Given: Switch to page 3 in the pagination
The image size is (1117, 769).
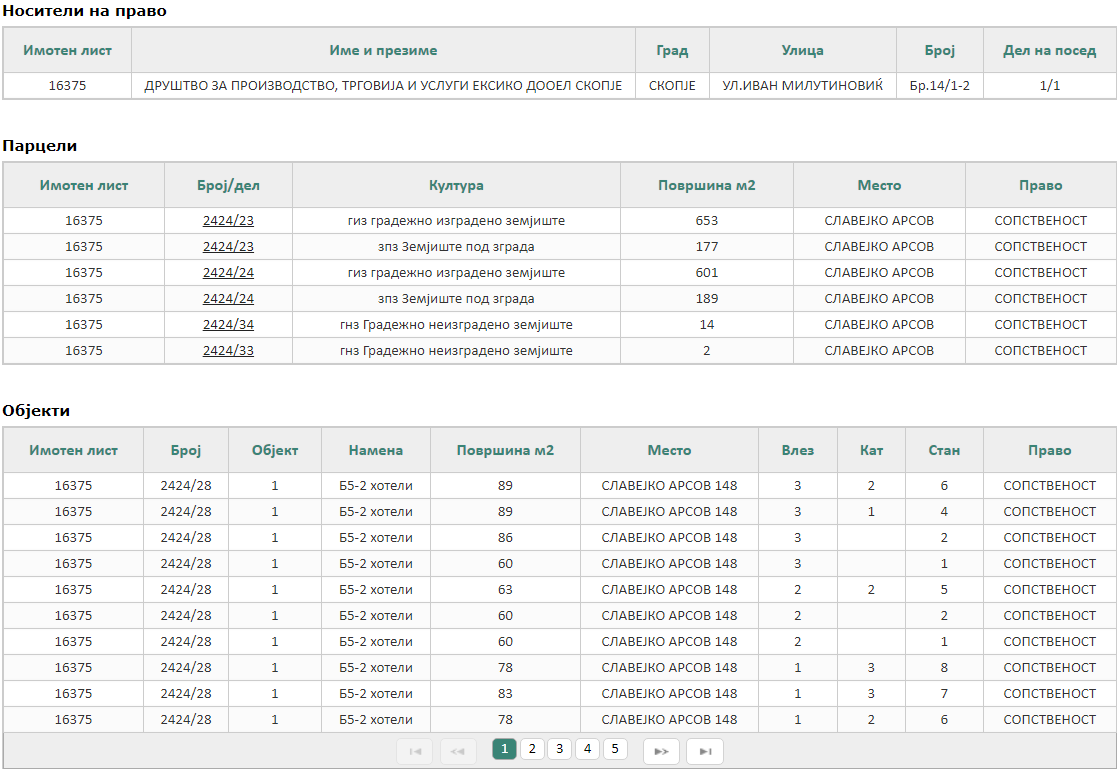Looking at the screenshot, I should point(559,749).
